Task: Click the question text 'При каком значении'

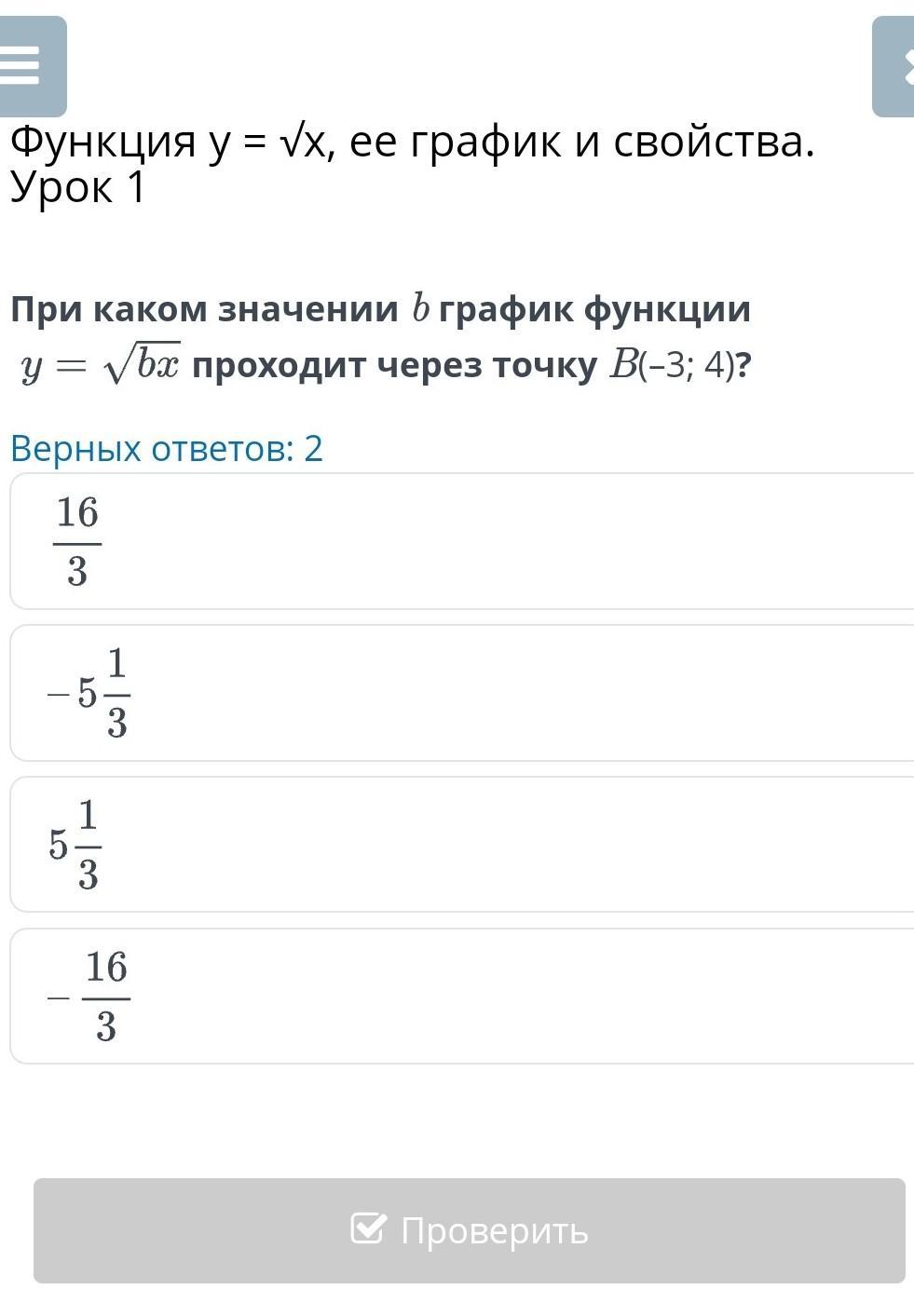Action: click(204, 309)
